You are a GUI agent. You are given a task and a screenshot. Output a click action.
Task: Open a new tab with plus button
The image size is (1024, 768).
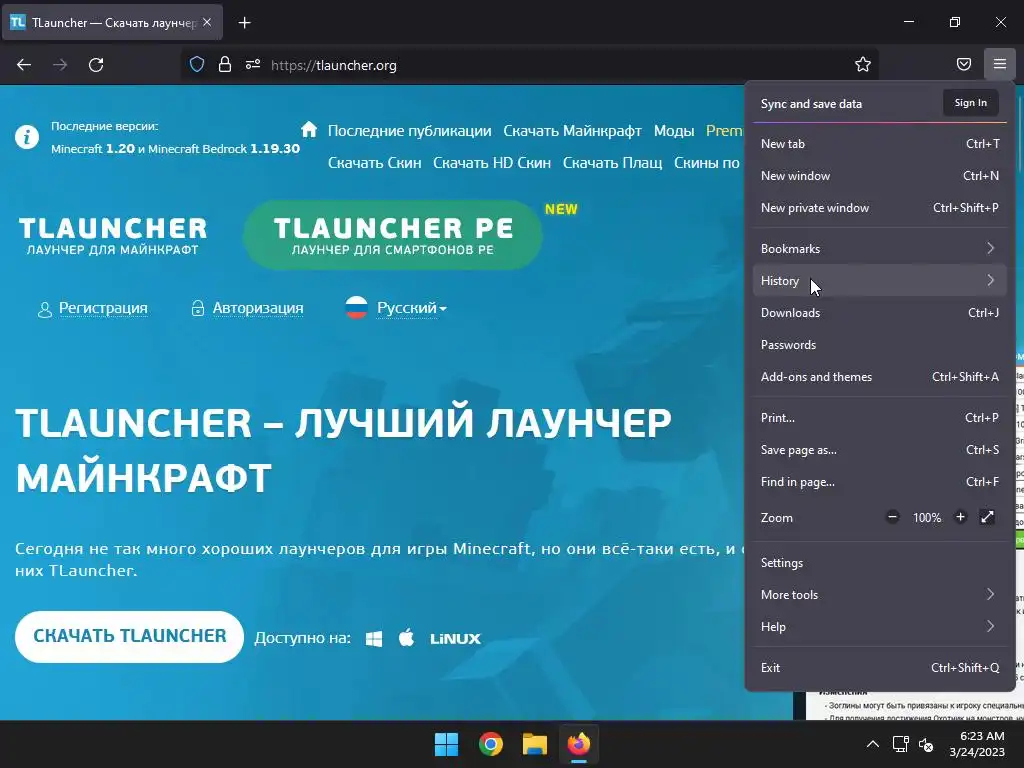(245, 23)
